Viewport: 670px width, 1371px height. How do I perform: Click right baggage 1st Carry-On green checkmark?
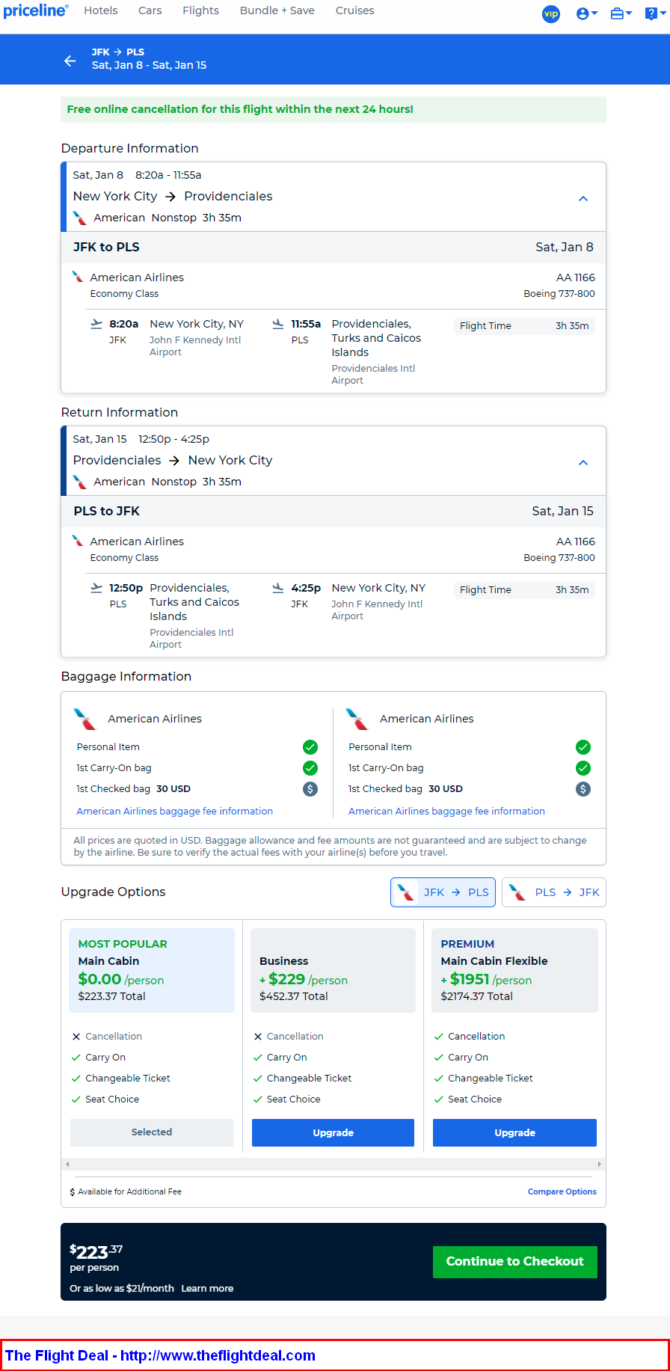[x=583, y=768]
